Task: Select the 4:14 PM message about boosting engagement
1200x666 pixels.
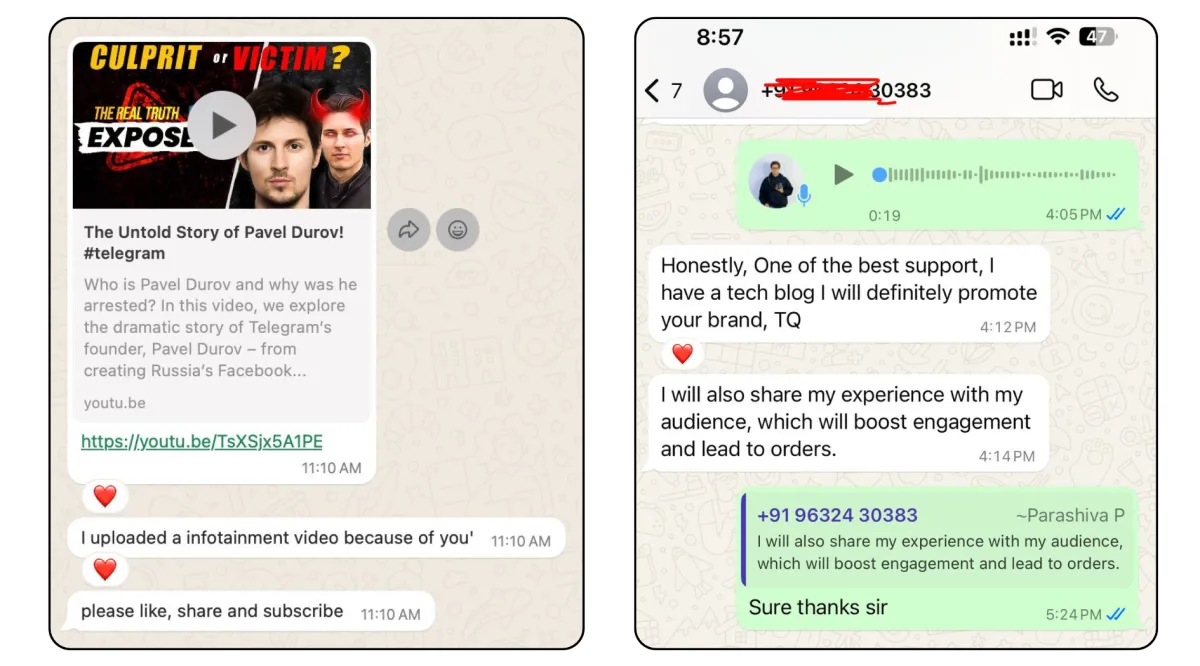Action: [x=849, y=422]
